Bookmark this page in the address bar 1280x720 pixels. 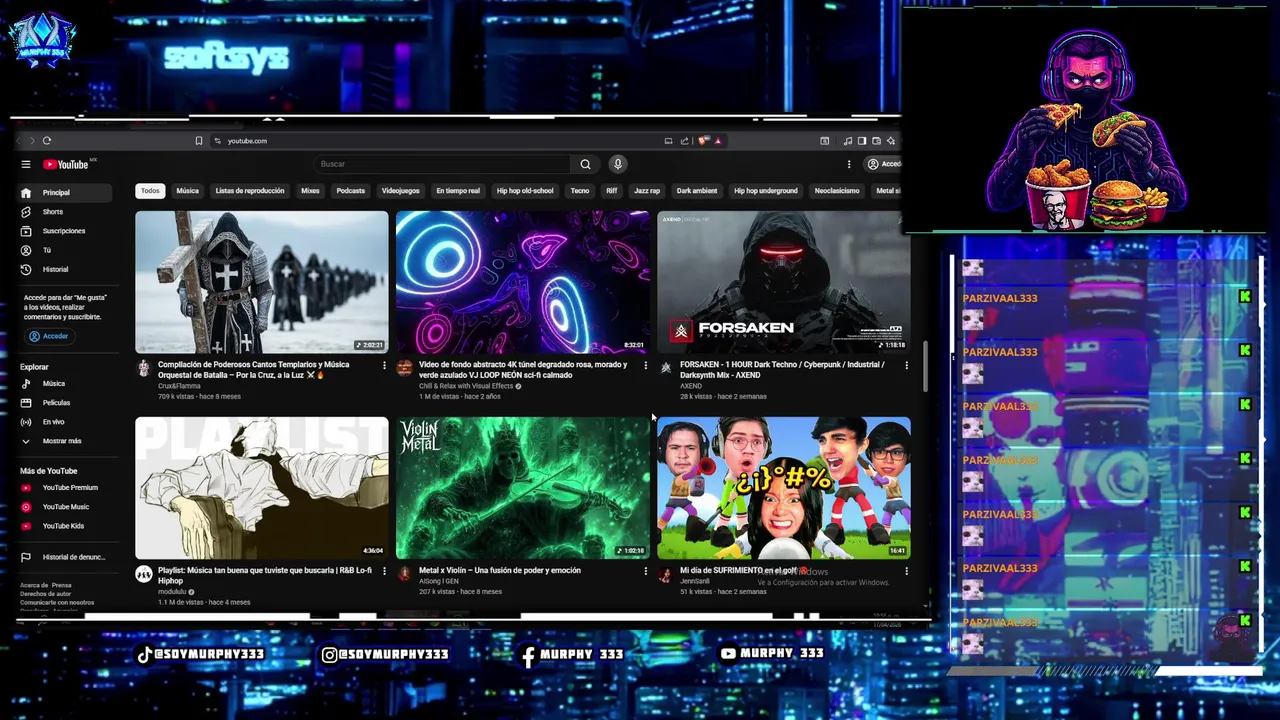point(199,141)
